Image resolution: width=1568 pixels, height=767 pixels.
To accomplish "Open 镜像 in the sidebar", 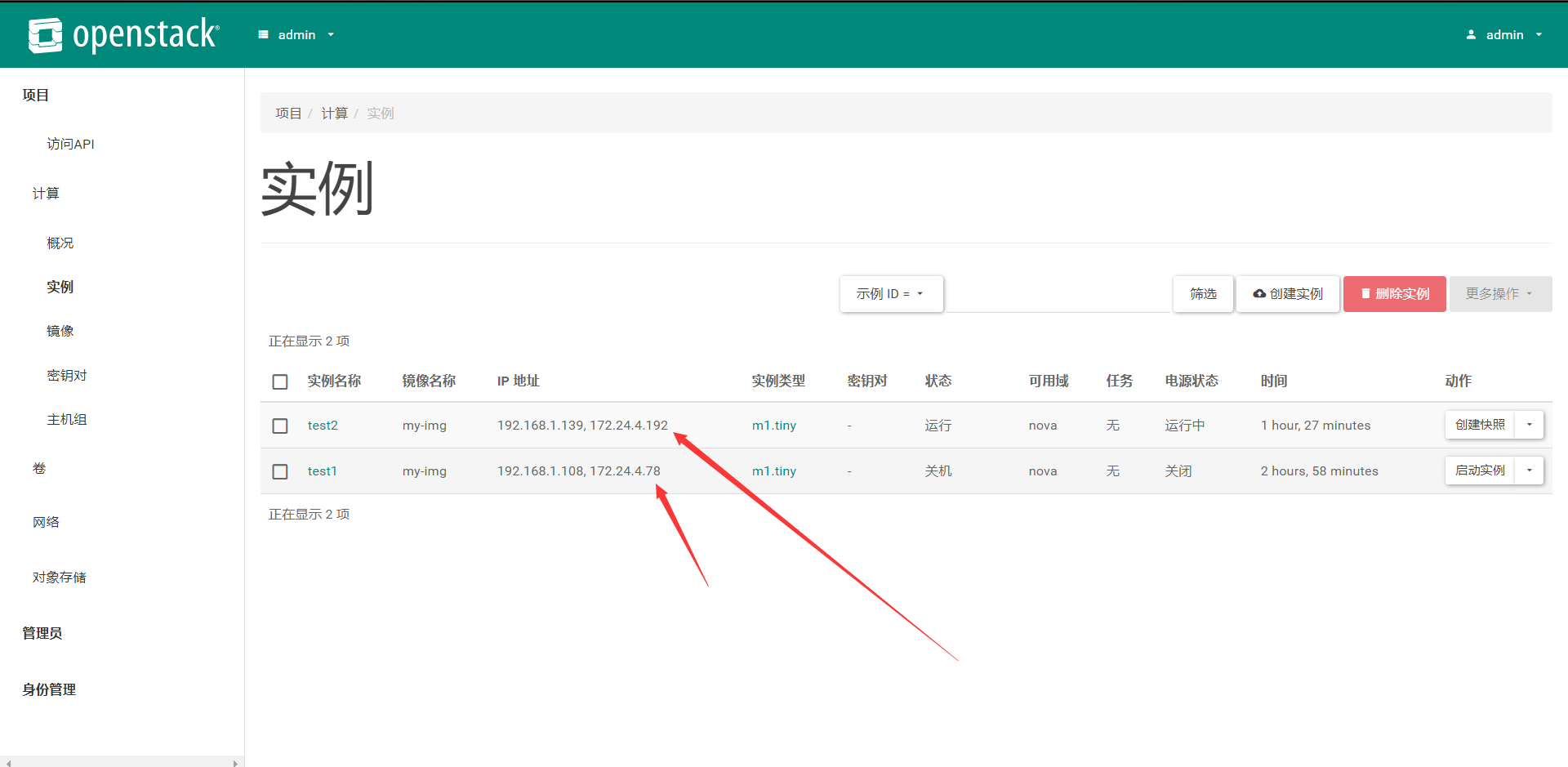I will pyautogui.click(x=60, y=331).
